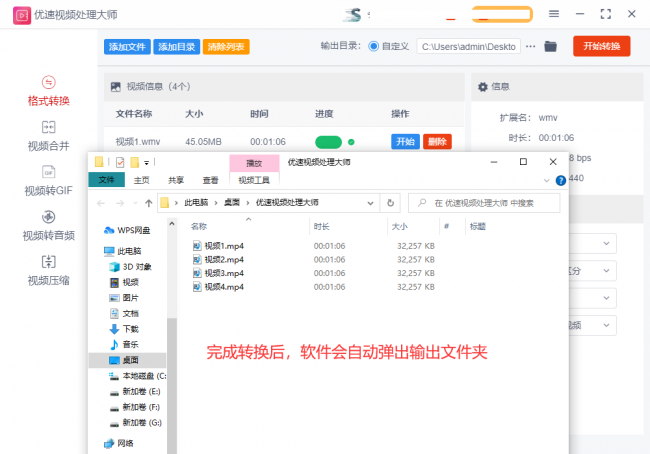This screenshot has height=454, width=650.
Task: Open 音乐 folder in navigation pane
Action: tap(124, 345)
